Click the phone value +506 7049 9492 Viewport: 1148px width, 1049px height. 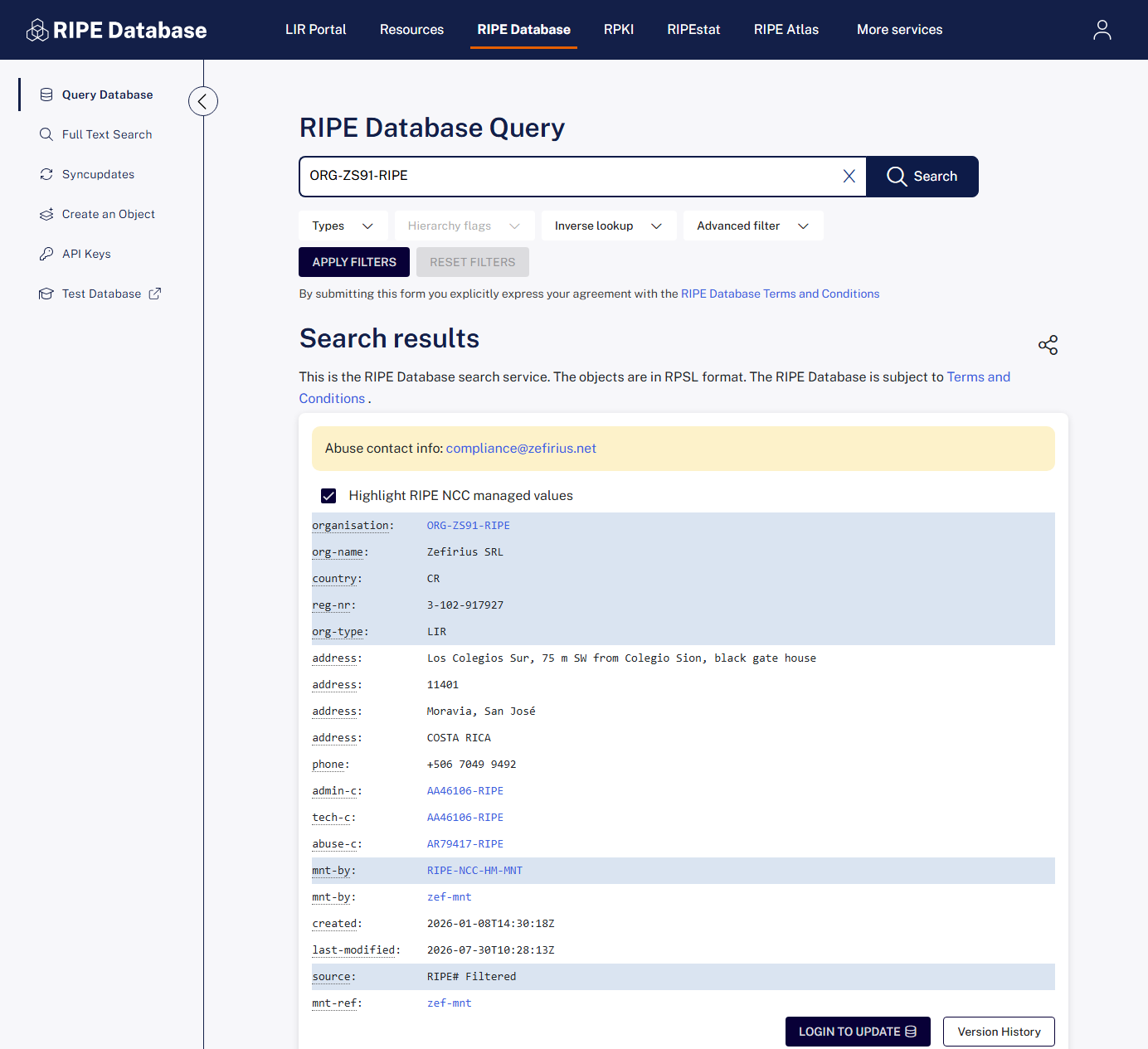[x=471, y=765]
